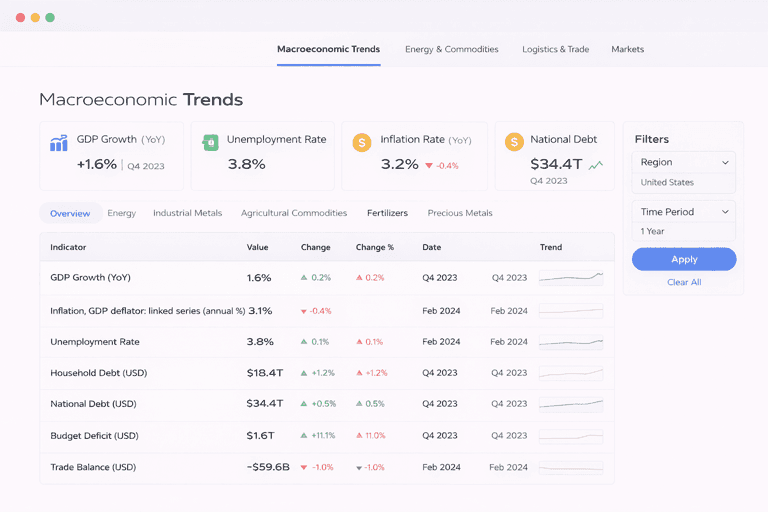Click the green Unemployment Rate card icon

(x=210, y=142)
